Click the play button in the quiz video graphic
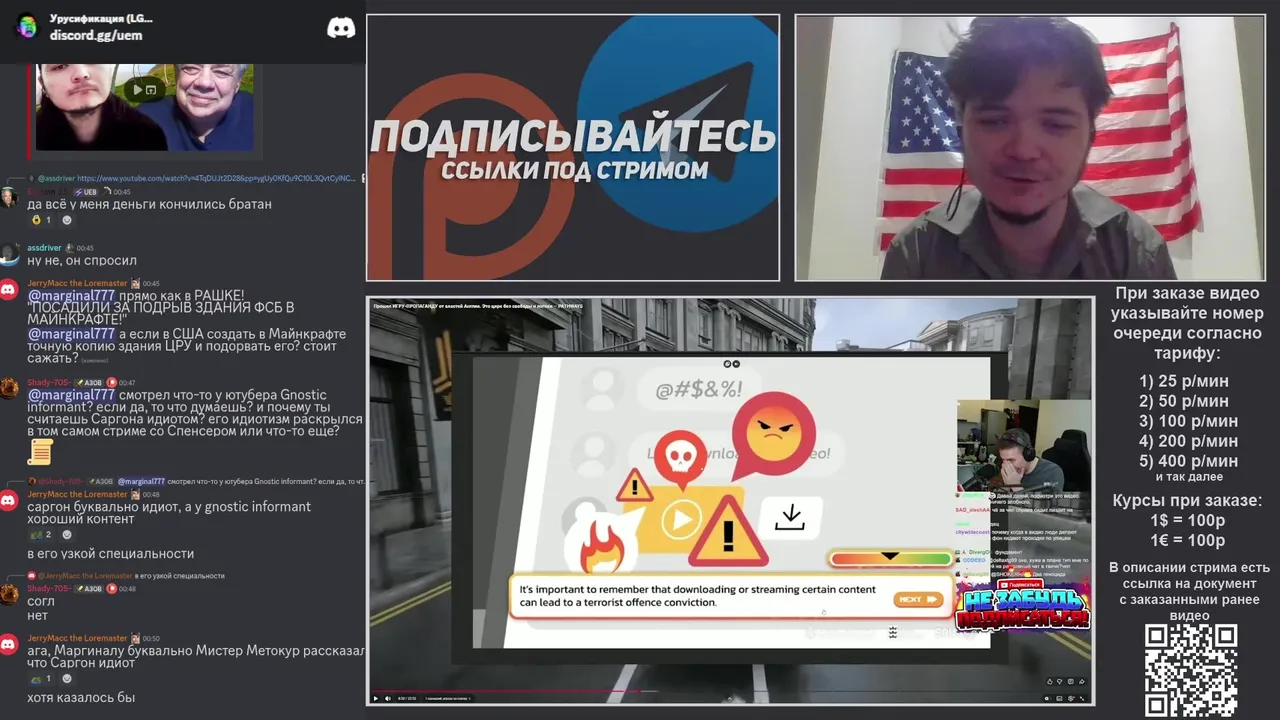The width and height of the screenshot is (1280, 720). (x=681, y=520)
